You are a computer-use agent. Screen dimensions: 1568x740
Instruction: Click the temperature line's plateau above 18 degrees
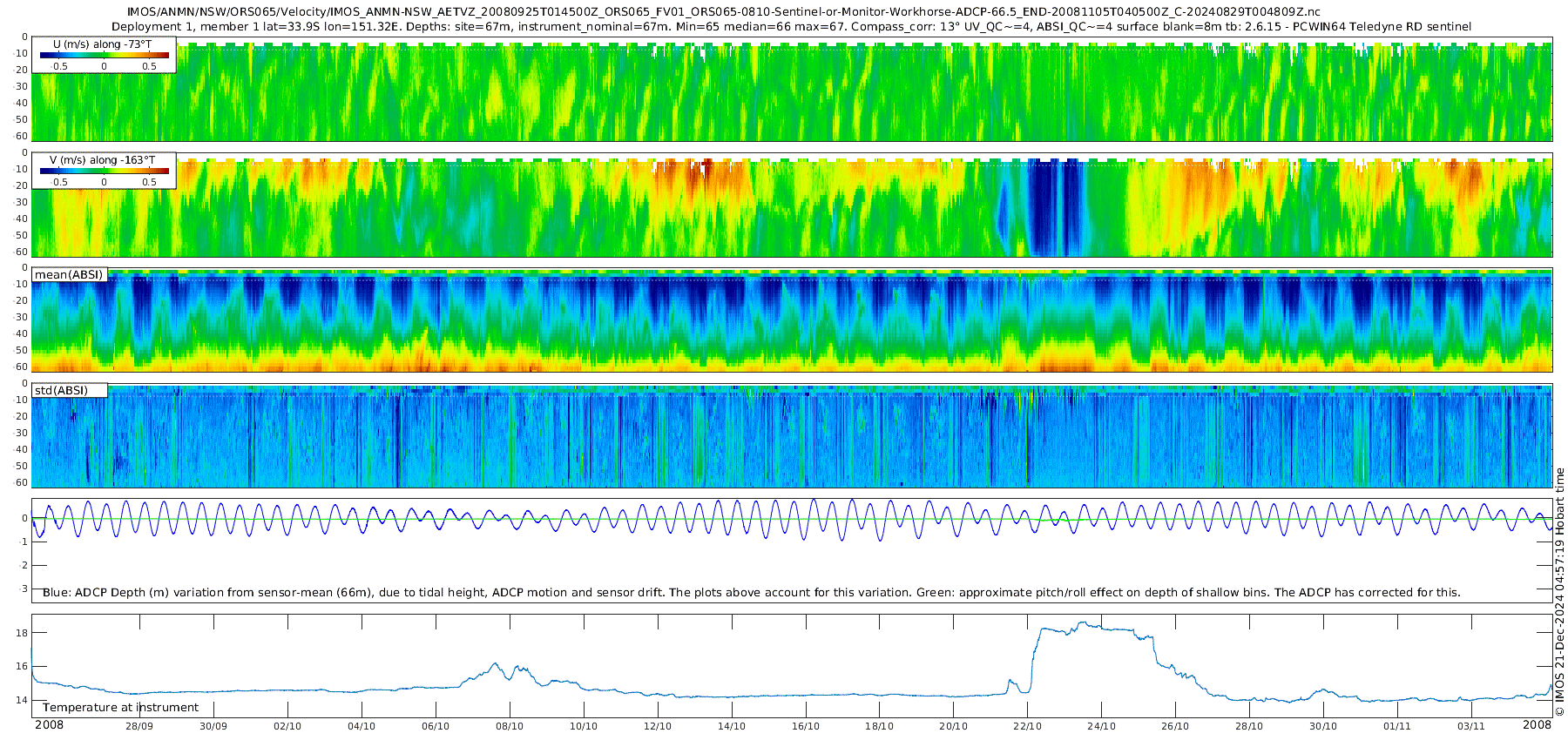(1089, 627)
